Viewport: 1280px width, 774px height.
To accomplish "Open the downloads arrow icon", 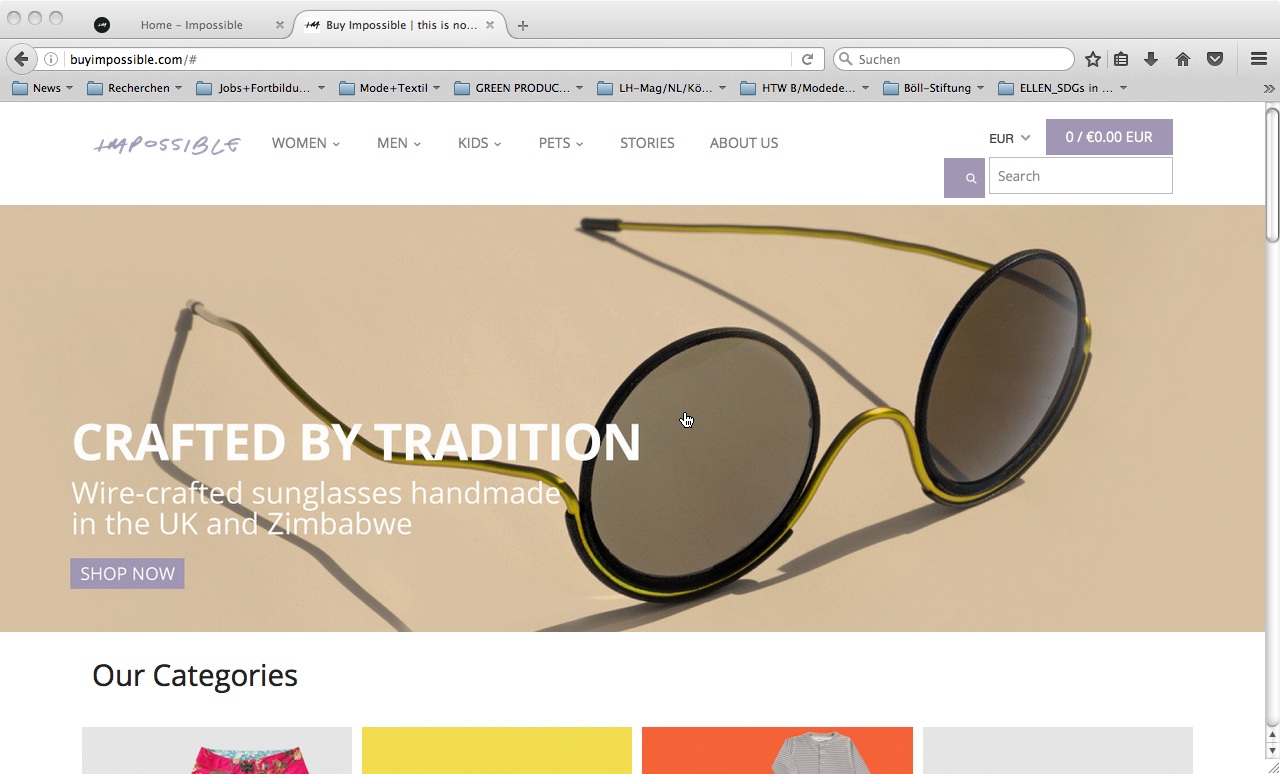I will (x=1151, y=59).
